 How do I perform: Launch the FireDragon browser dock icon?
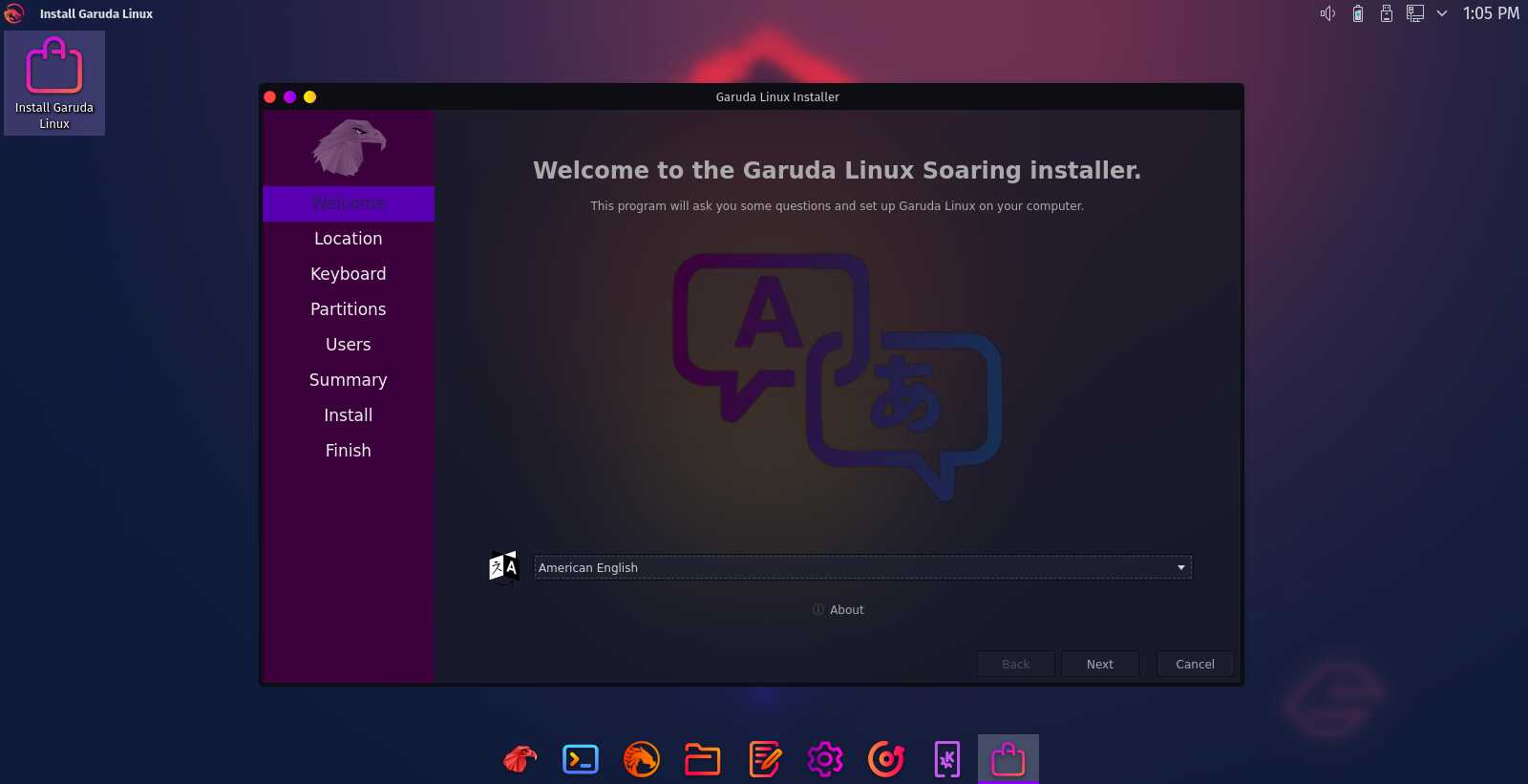[642, 759]
